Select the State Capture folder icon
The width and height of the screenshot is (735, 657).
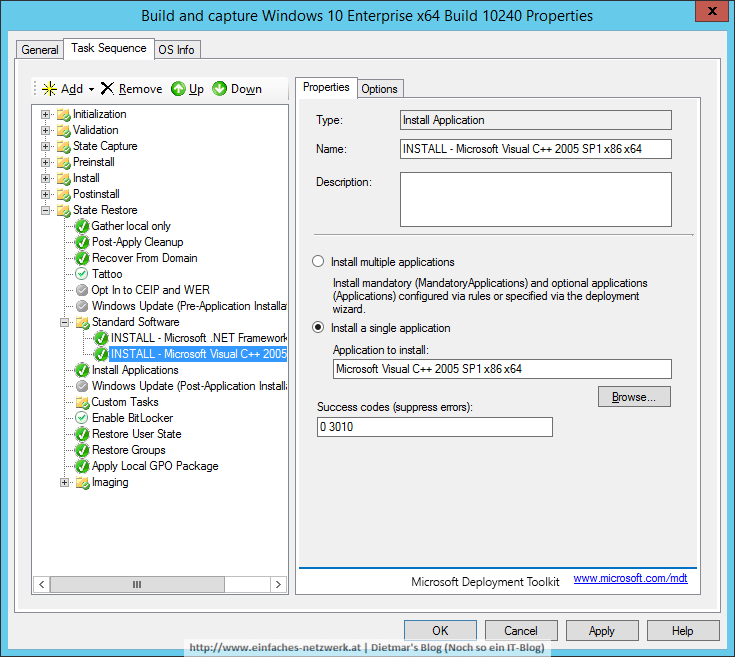63,146
